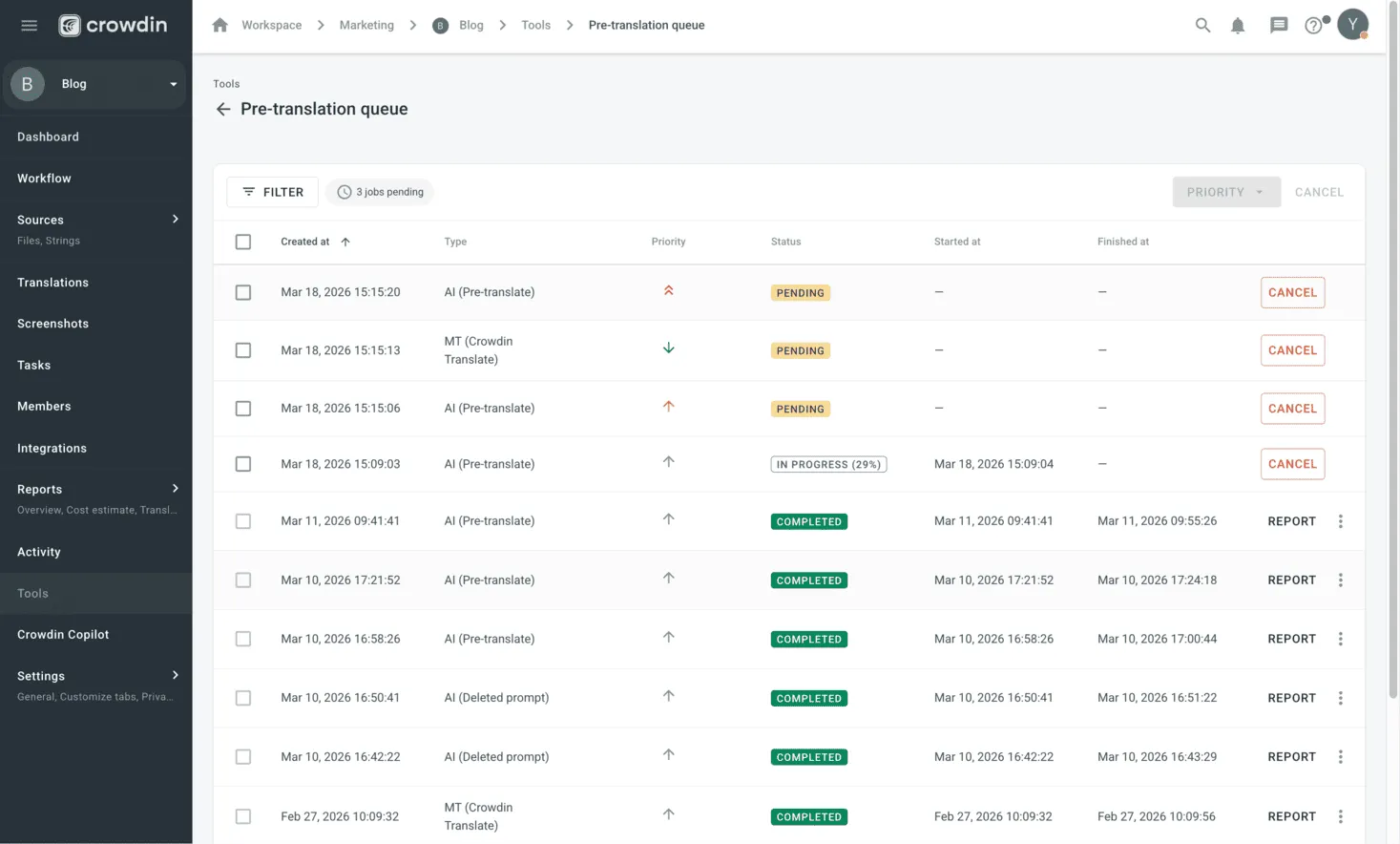1400x844 pixels.
Task: Open the FILTER button
Action: click(272, 192)
